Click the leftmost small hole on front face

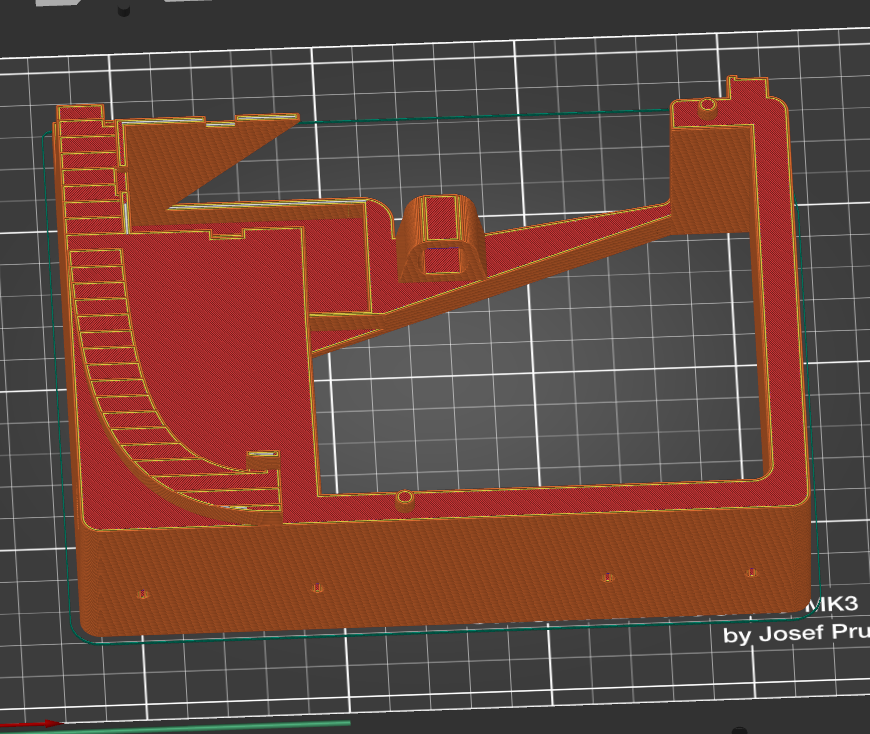click(x=143, y=594)
